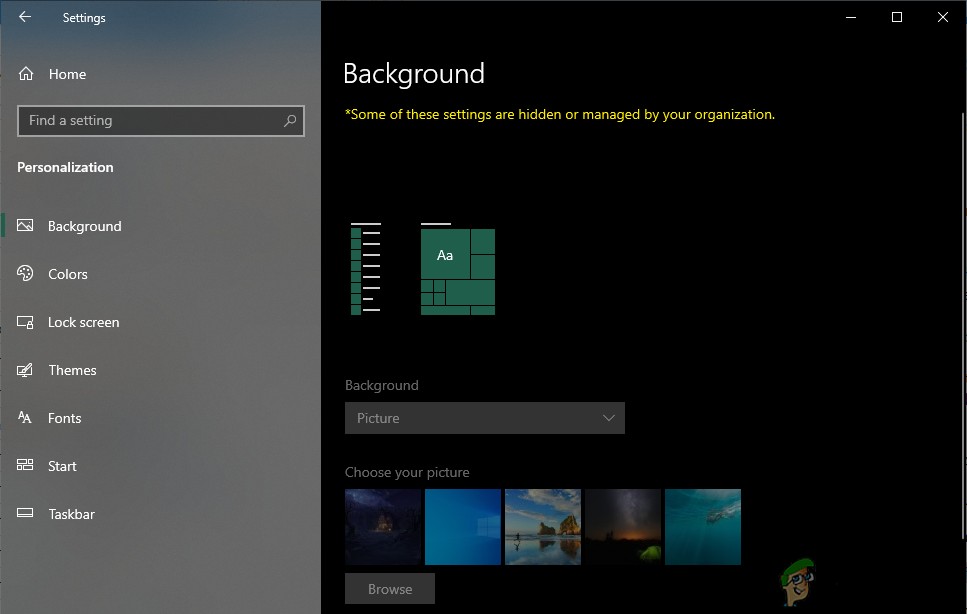The height and width of the screenshot is (614, 967).
Task: Select the blue Windows logo wallpaper thumbnail
Action: pos(463,527)
